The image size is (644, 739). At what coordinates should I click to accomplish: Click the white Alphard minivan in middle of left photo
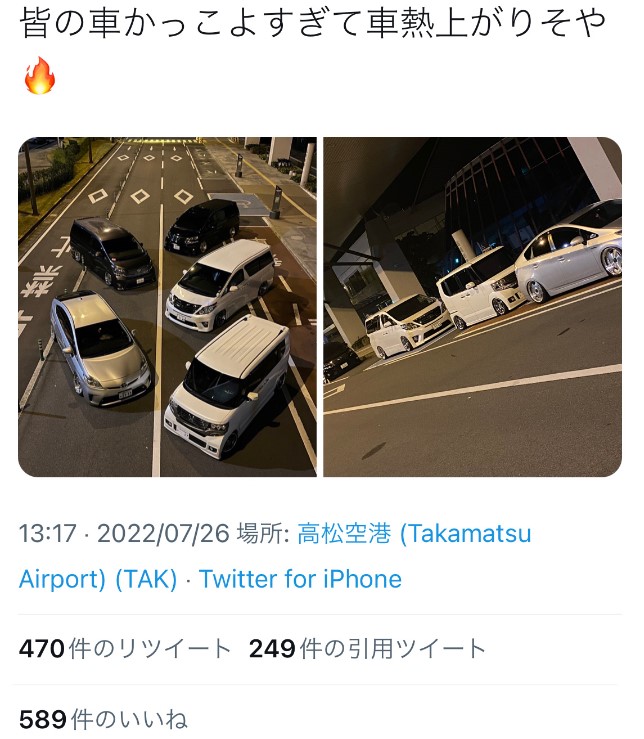(x=220, y=284)
